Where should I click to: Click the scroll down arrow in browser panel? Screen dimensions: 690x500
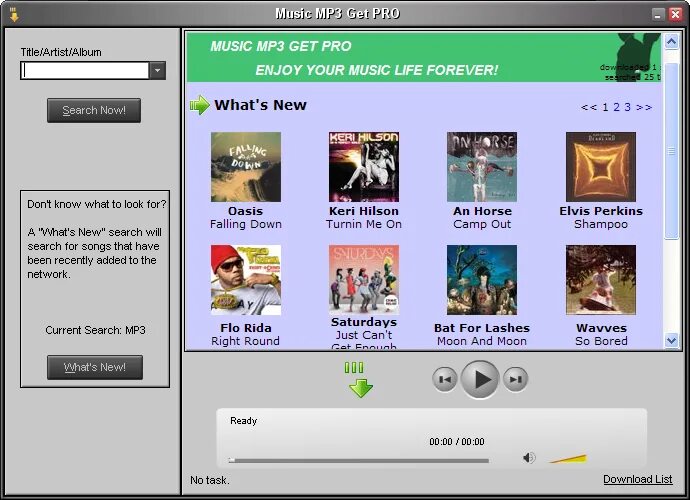click(x=672, y=340)
